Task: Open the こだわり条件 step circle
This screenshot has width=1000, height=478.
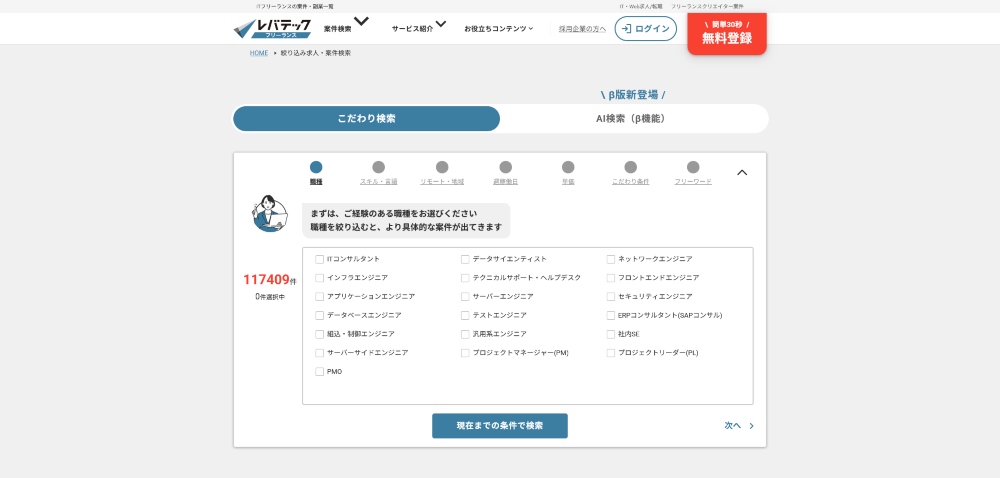Action: (630, 168)
